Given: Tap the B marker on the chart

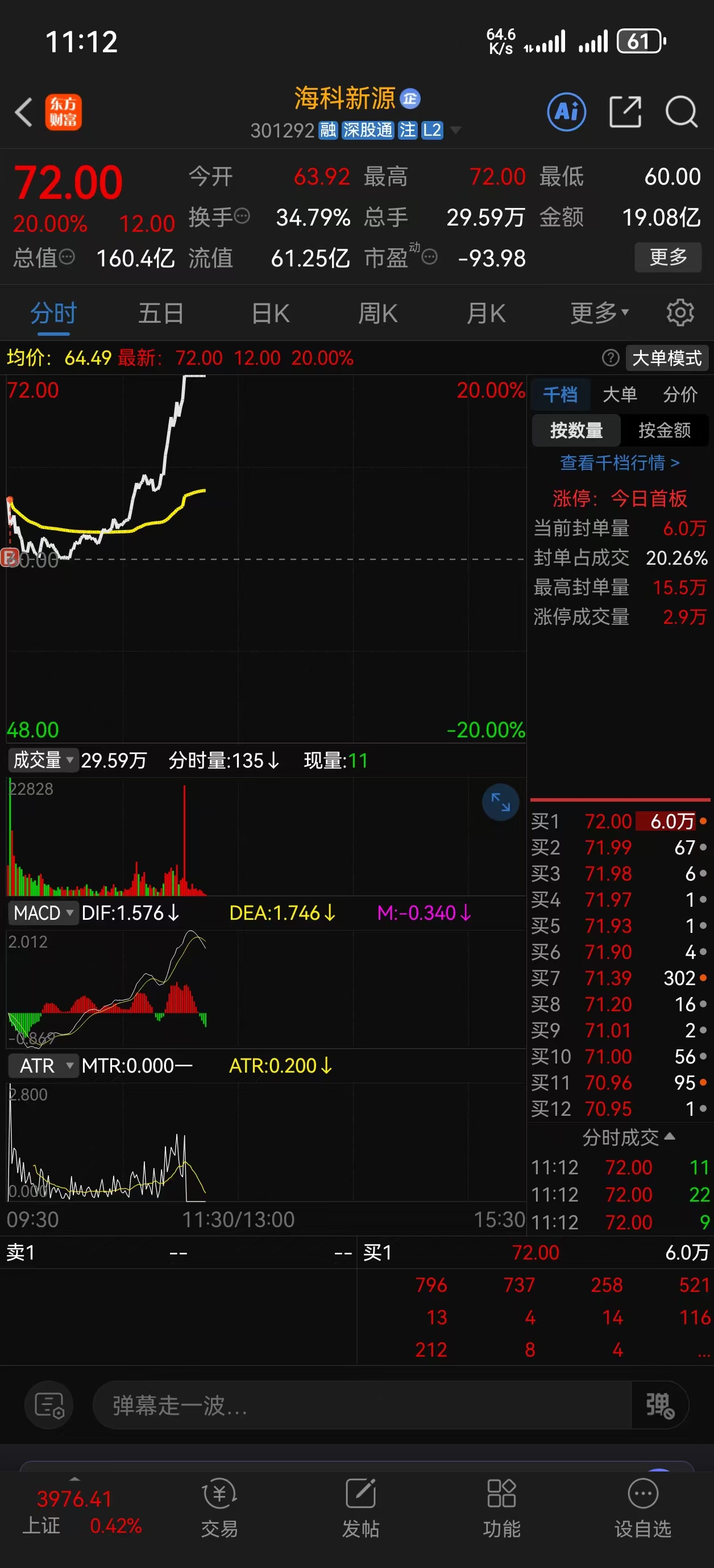Looking at the screenshot, I should (10, 557).
